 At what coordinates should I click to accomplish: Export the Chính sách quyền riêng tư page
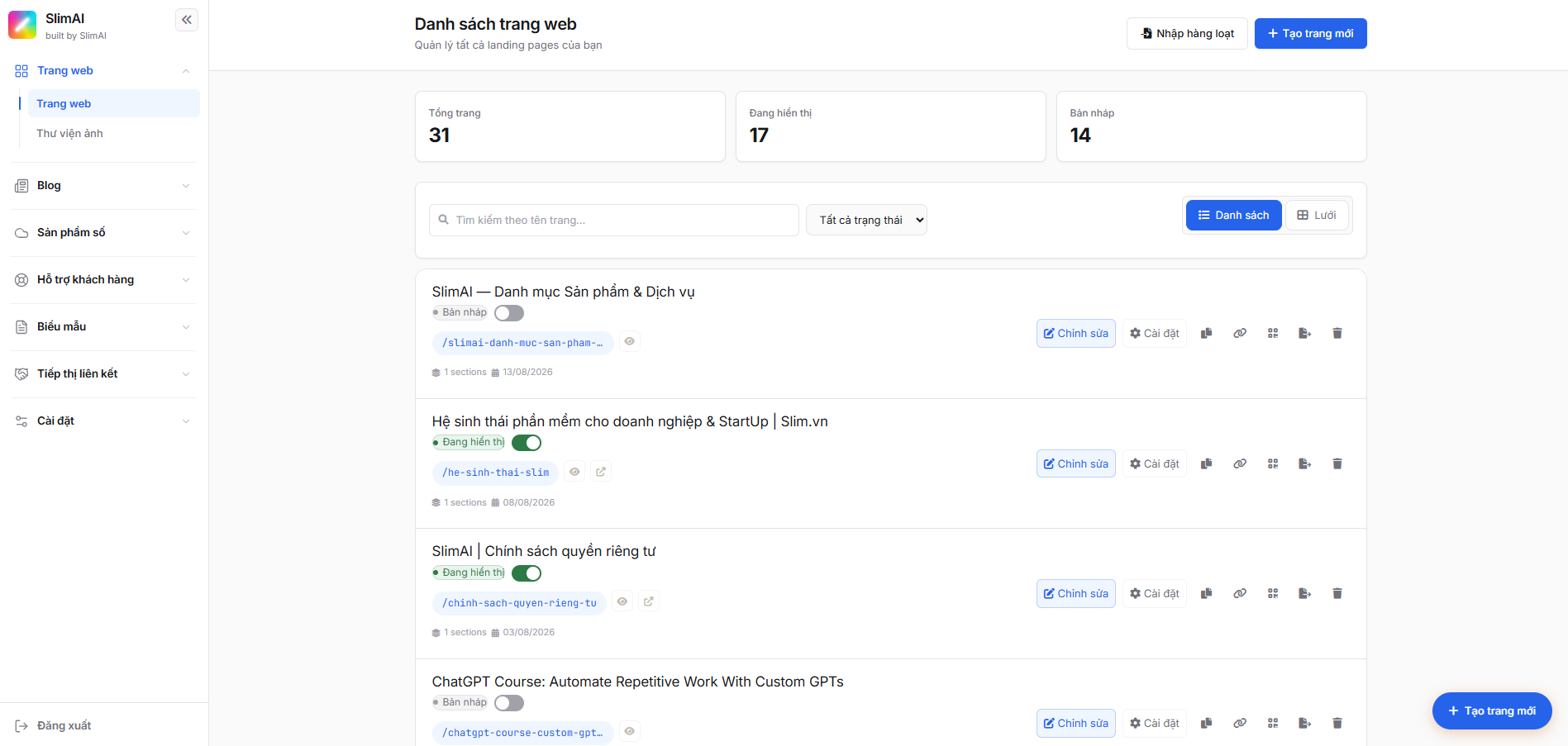tap(1304, 593)
